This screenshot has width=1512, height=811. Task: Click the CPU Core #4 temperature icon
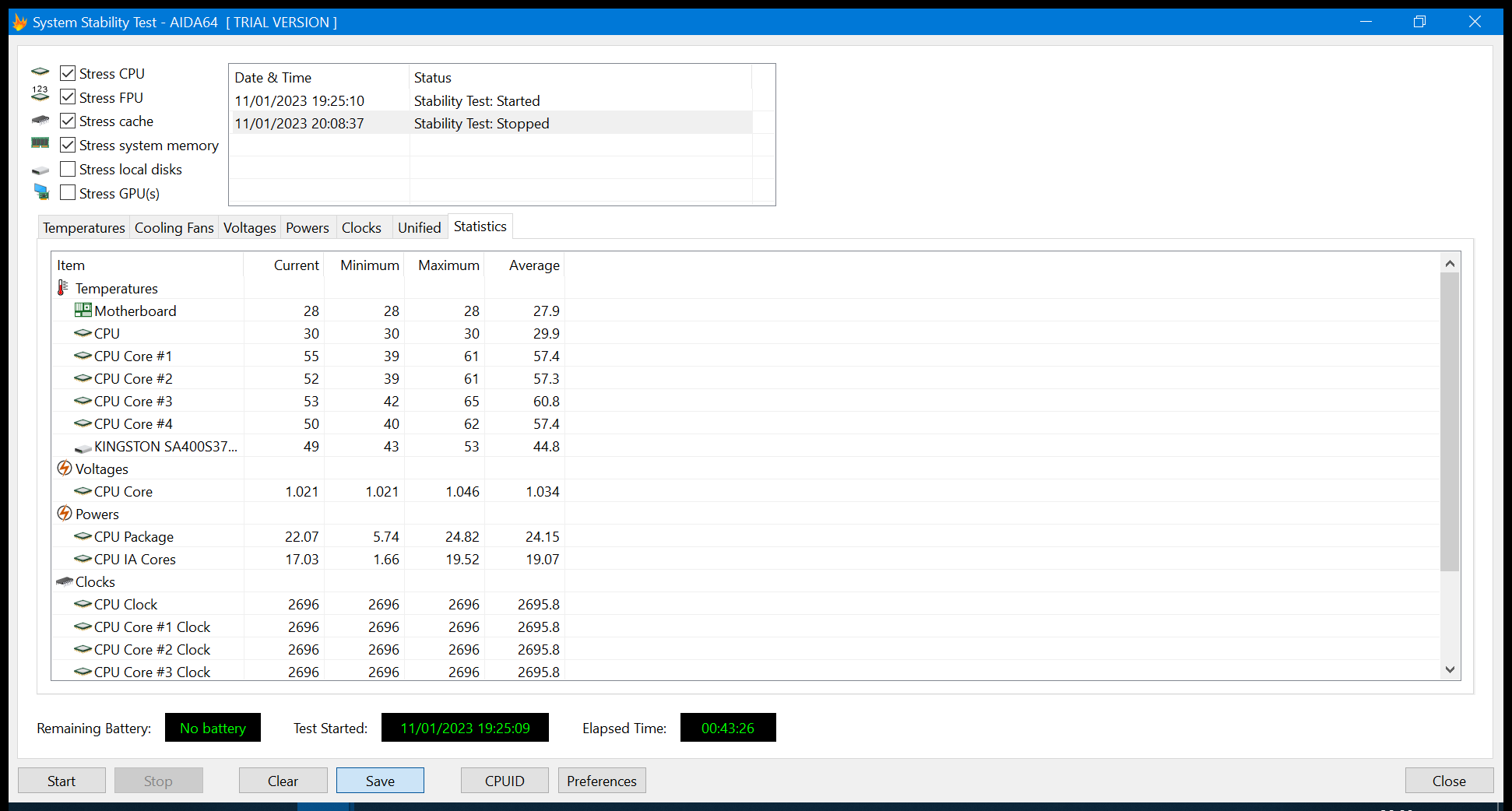[83, 423]
